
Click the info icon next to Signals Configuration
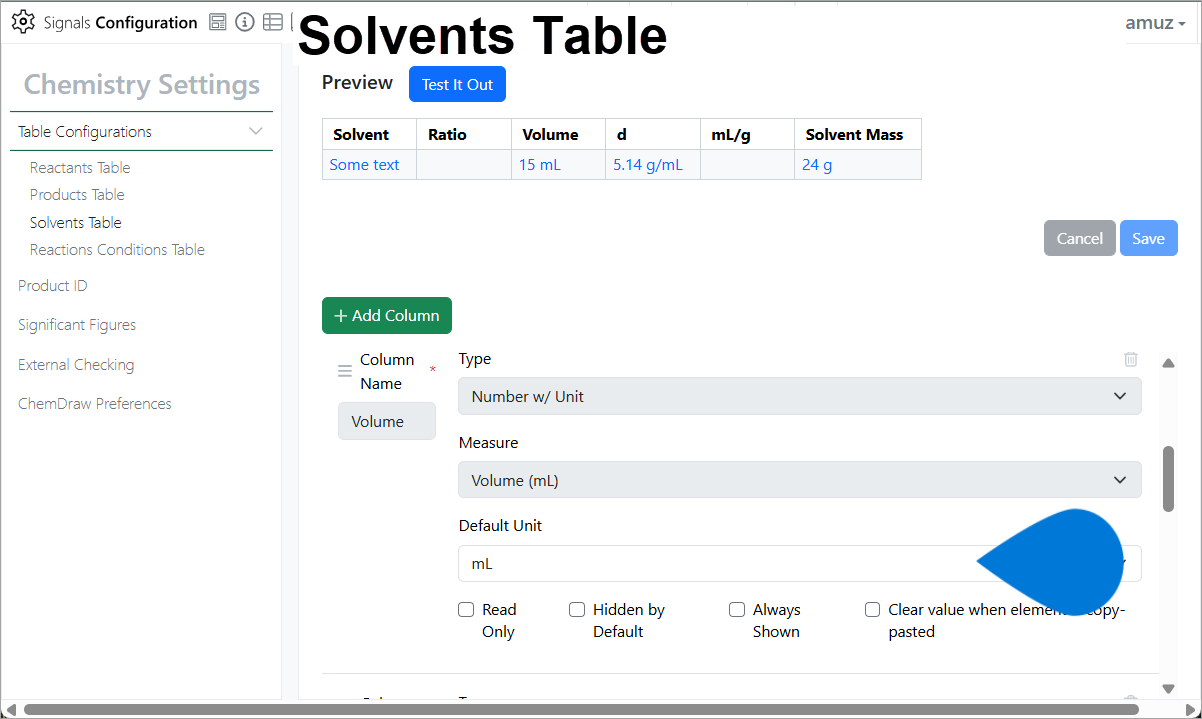(x=245, y=21)
